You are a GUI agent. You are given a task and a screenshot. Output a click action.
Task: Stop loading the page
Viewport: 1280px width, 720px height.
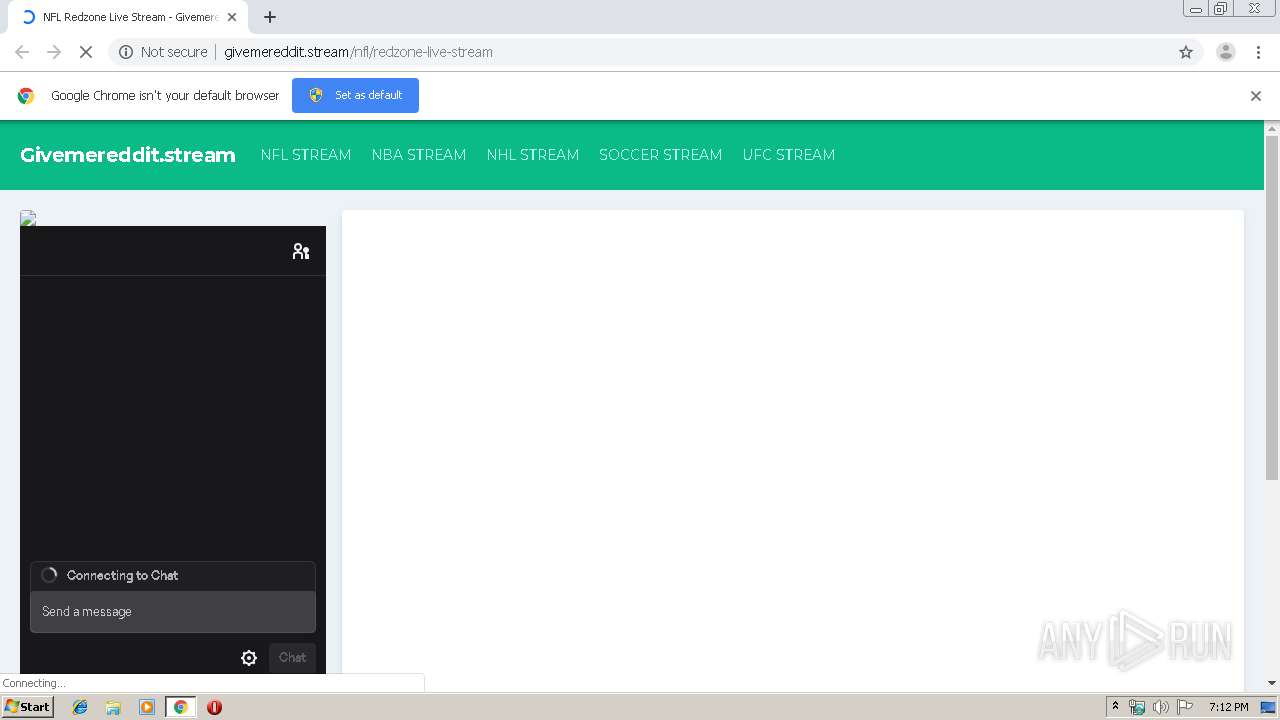point(86,52)
